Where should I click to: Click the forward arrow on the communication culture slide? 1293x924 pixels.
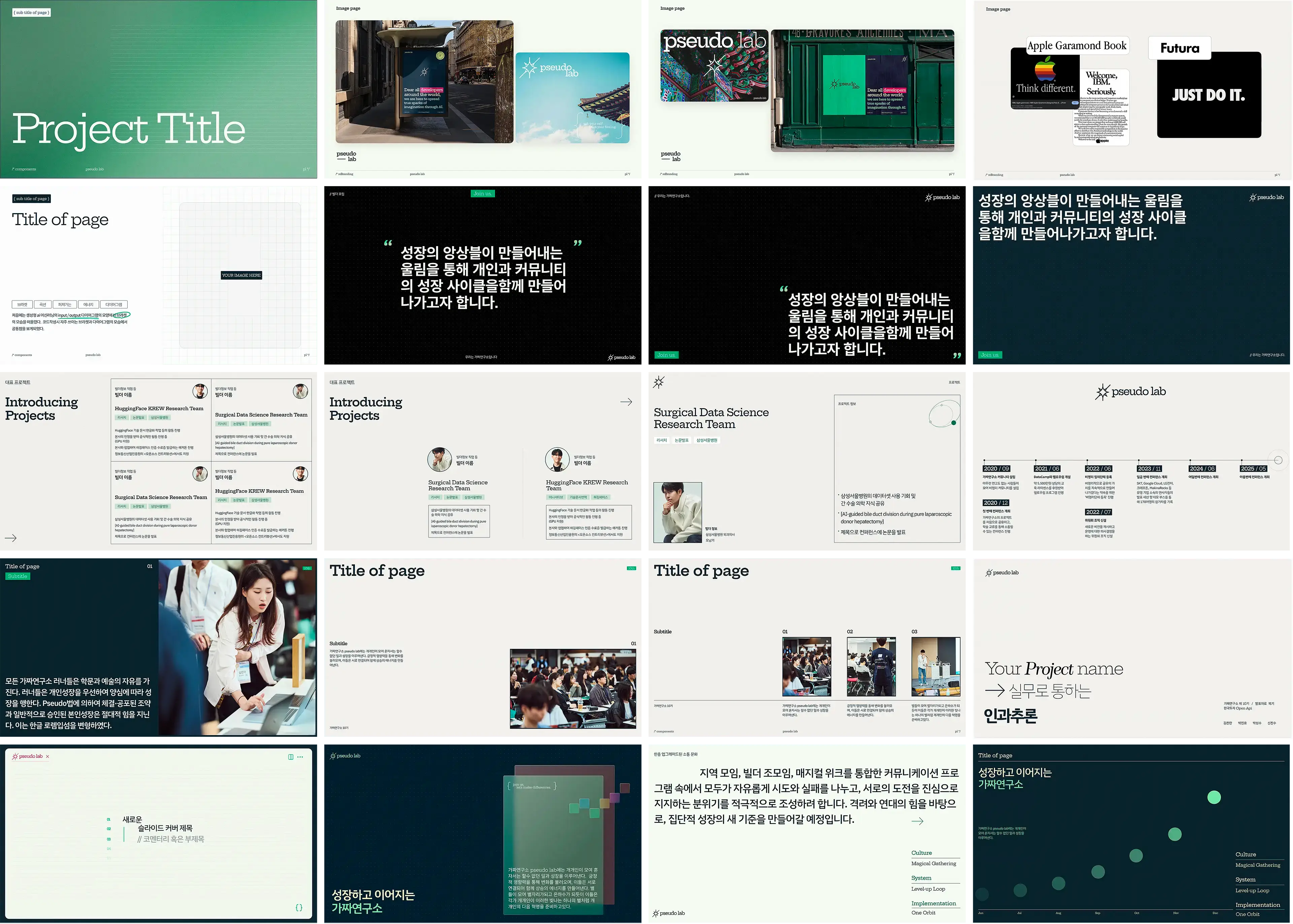pyautogui.click(x=918, y=822)
